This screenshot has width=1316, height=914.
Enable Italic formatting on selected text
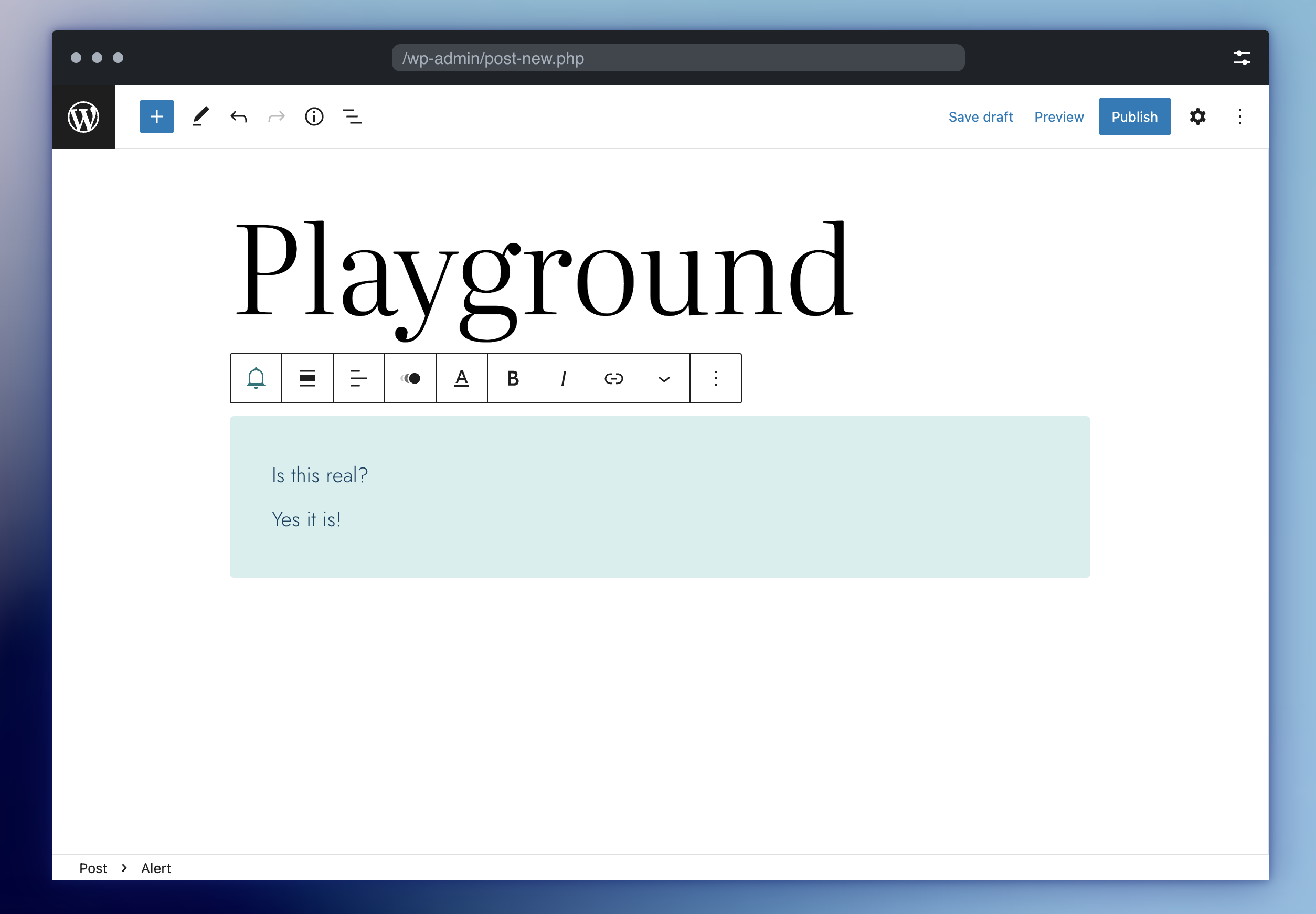(x=562, y=378)
